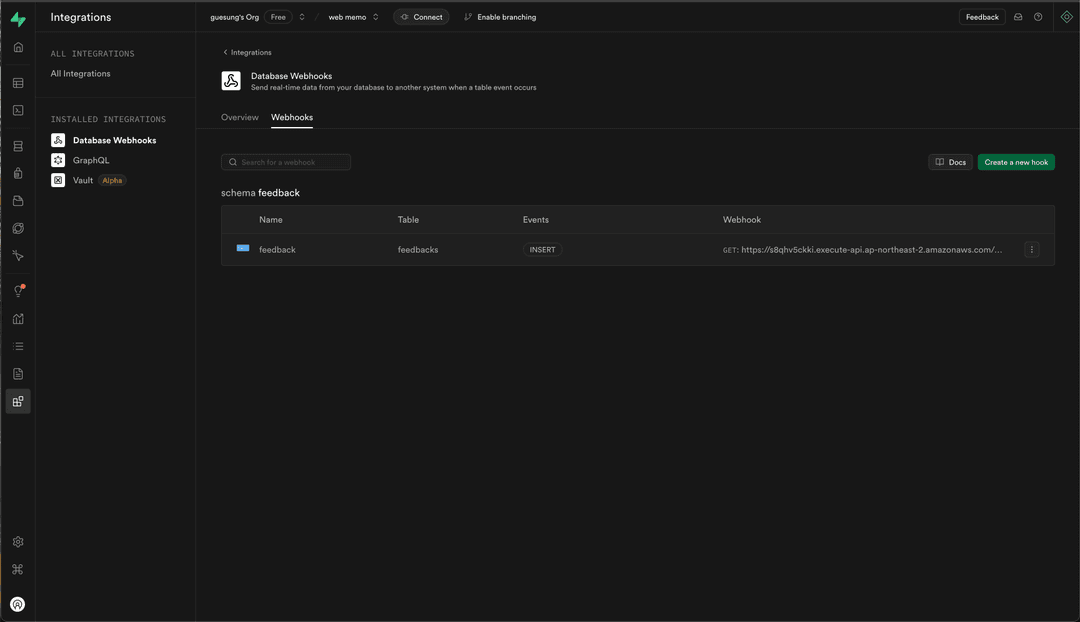This screenshot has width=1080, height=622.
Task: Go back via Integrations breadcrumb link
Action: tap(247, 52)
